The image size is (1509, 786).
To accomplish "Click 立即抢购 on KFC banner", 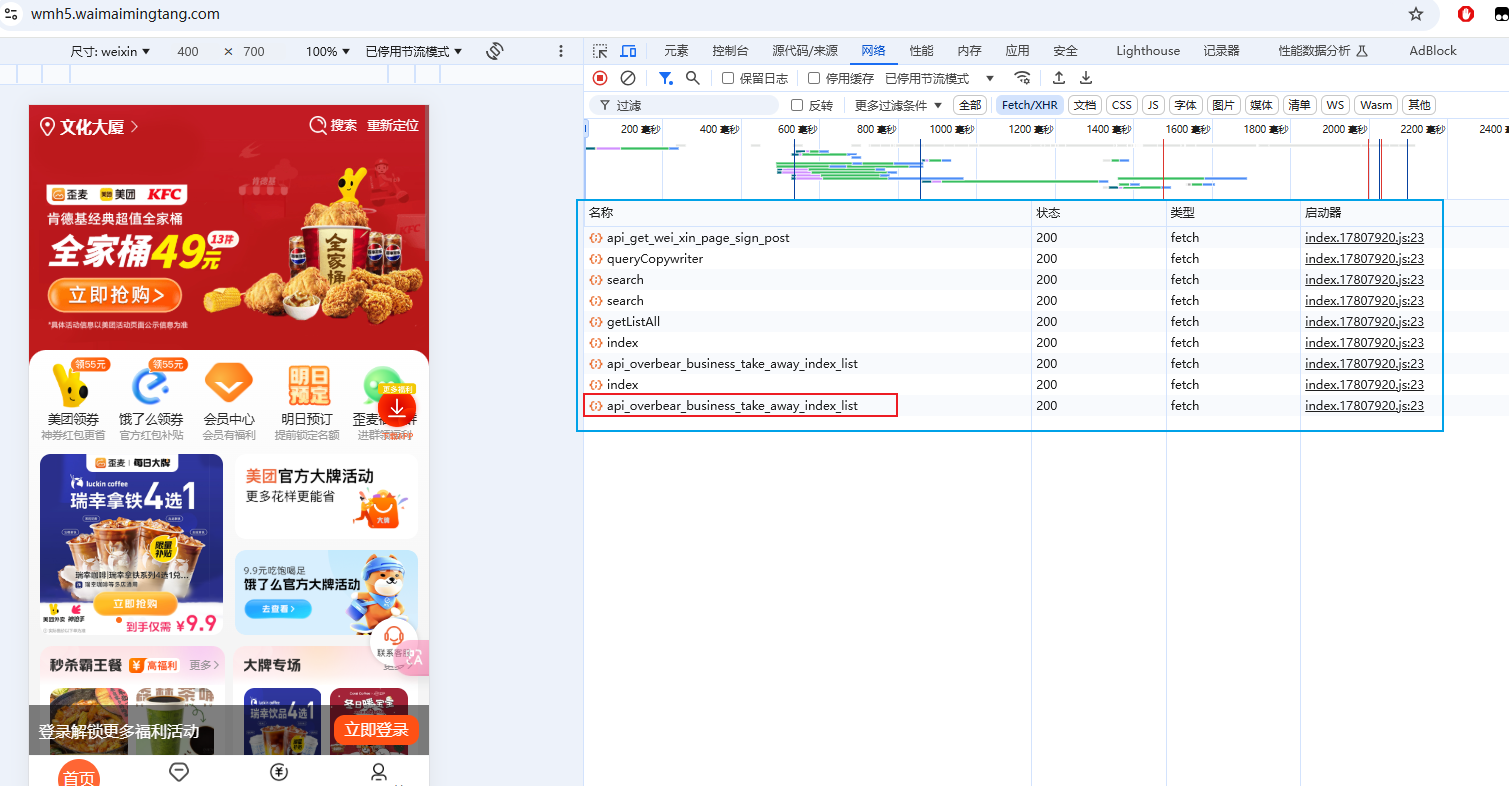I will [x=117, y=294].
